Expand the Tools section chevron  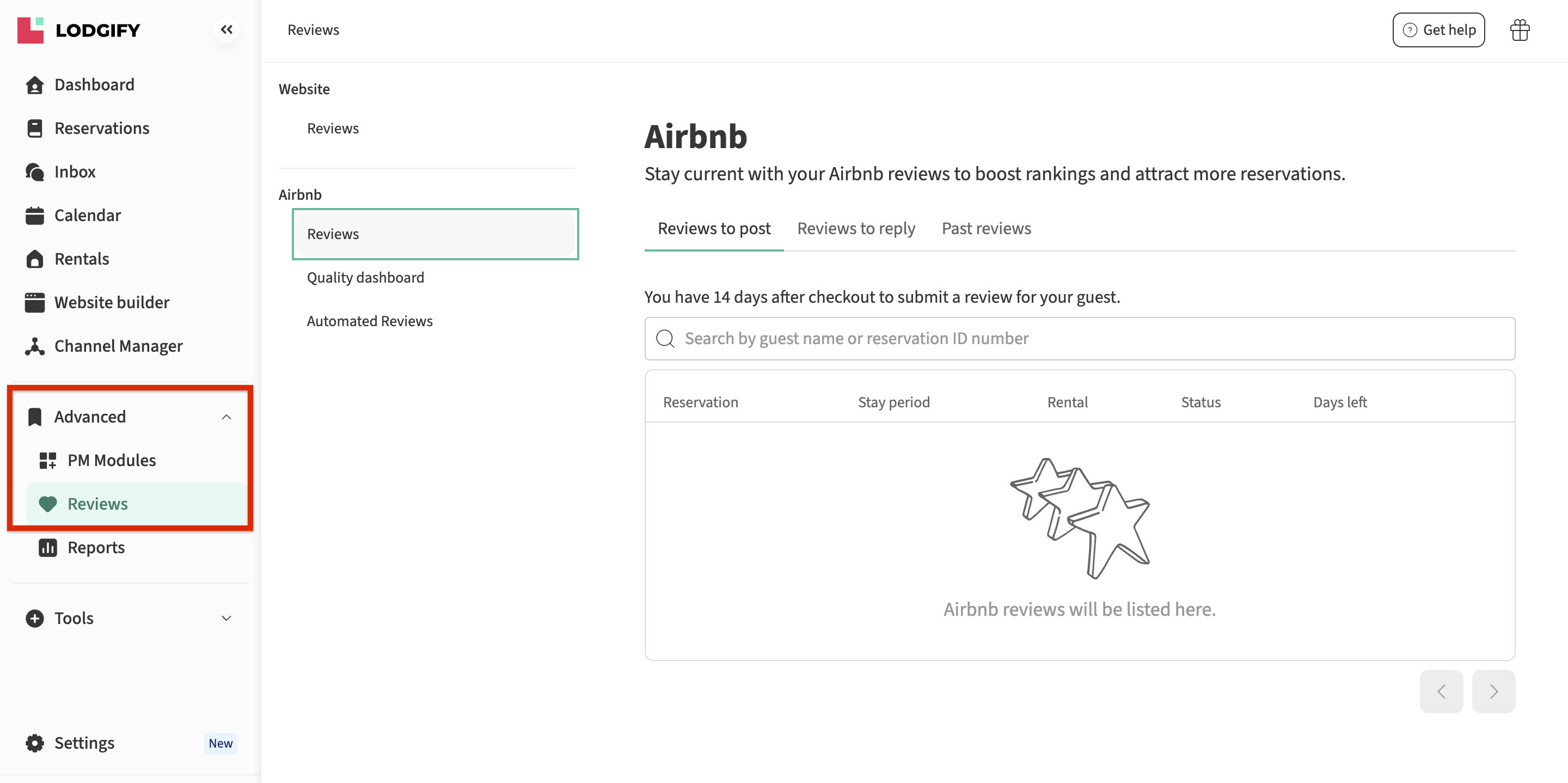(226, 618)
